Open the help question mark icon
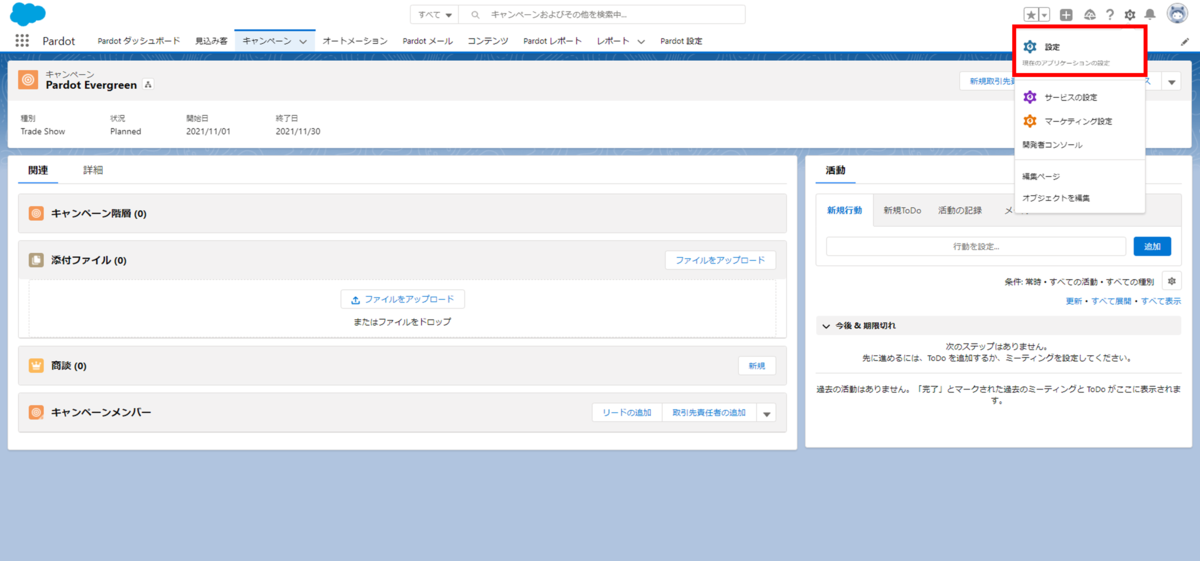This screenshot has height=561, width=1200. point(1109,15)
